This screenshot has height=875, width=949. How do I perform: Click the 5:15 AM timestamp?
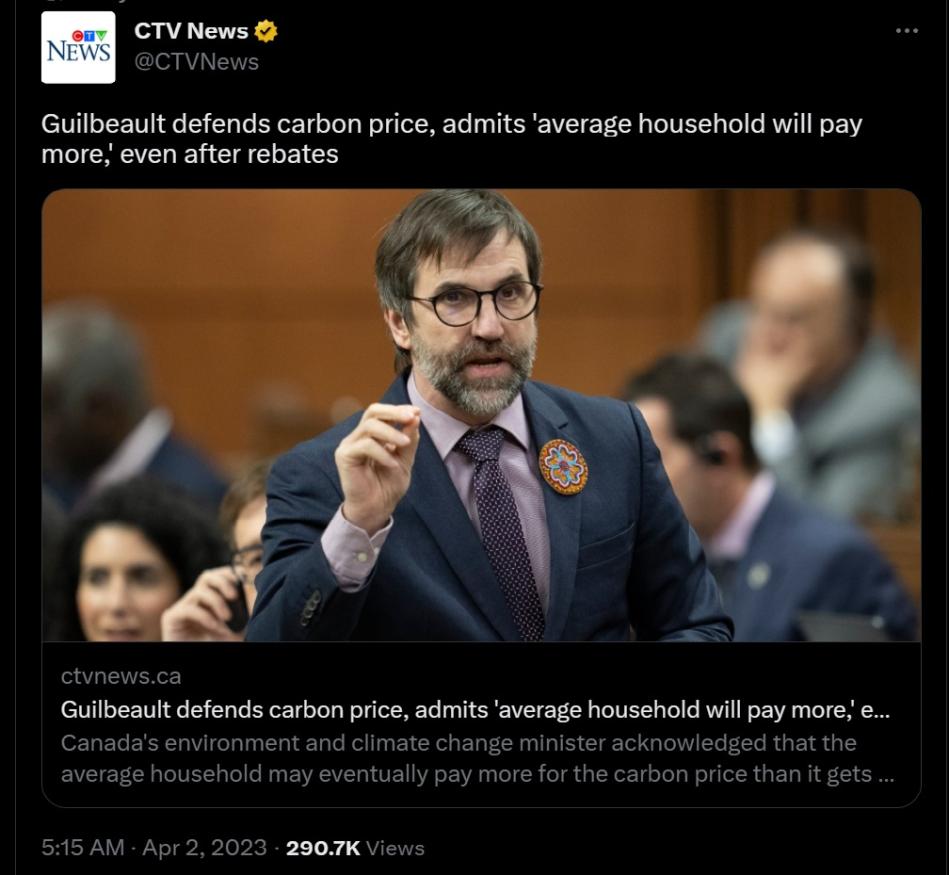pyautogui.click(x=83, y=847)
